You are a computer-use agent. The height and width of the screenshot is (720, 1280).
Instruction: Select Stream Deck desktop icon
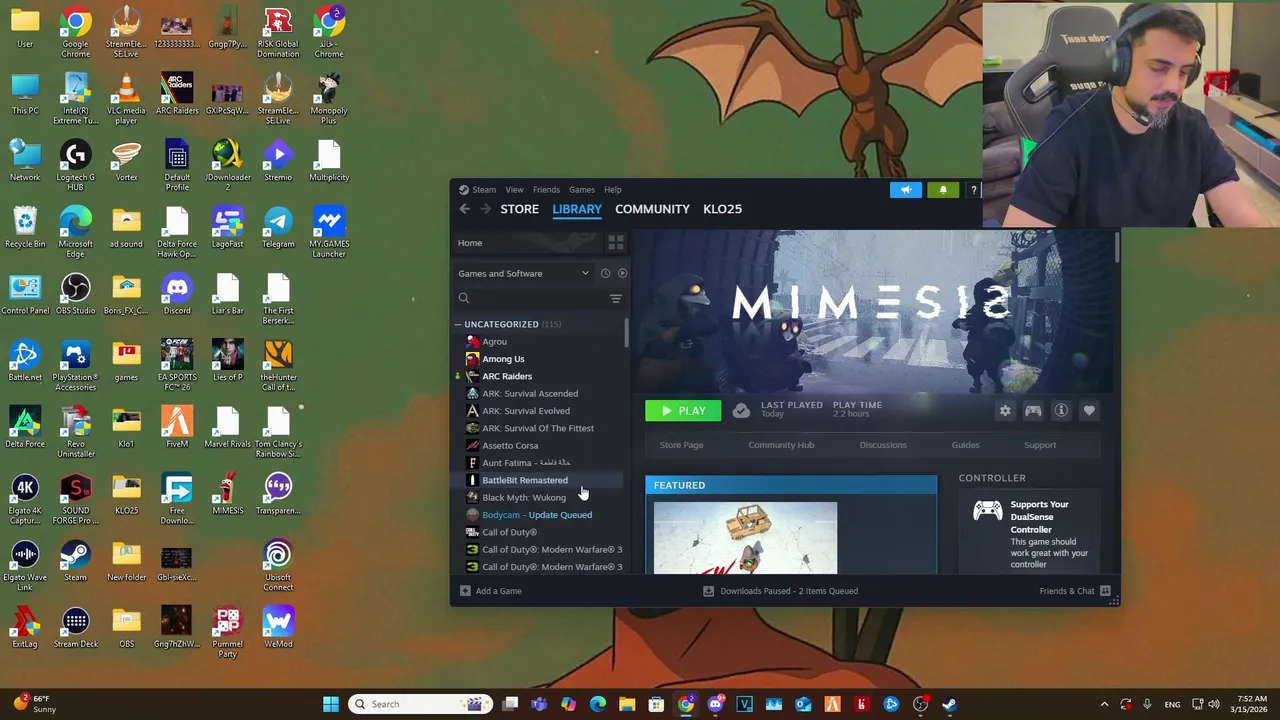[x=76, y=627]
